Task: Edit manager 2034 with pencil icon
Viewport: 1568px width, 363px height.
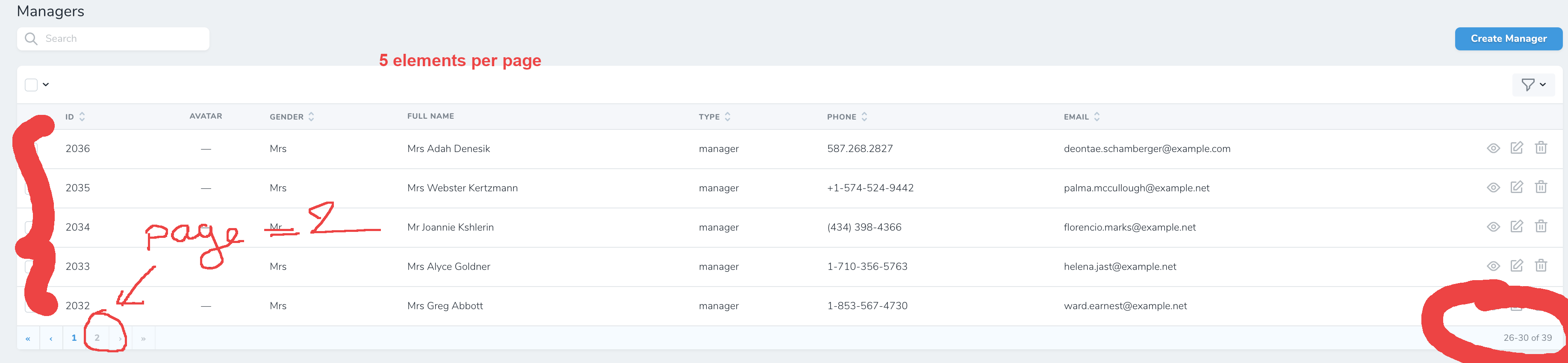Action: (x=1516, y=226)
